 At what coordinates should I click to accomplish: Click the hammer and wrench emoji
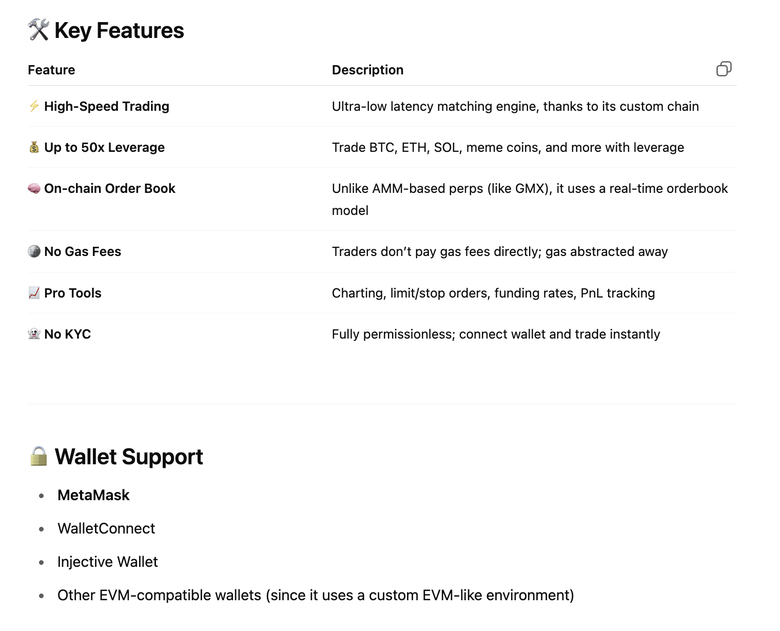point(39,30)
